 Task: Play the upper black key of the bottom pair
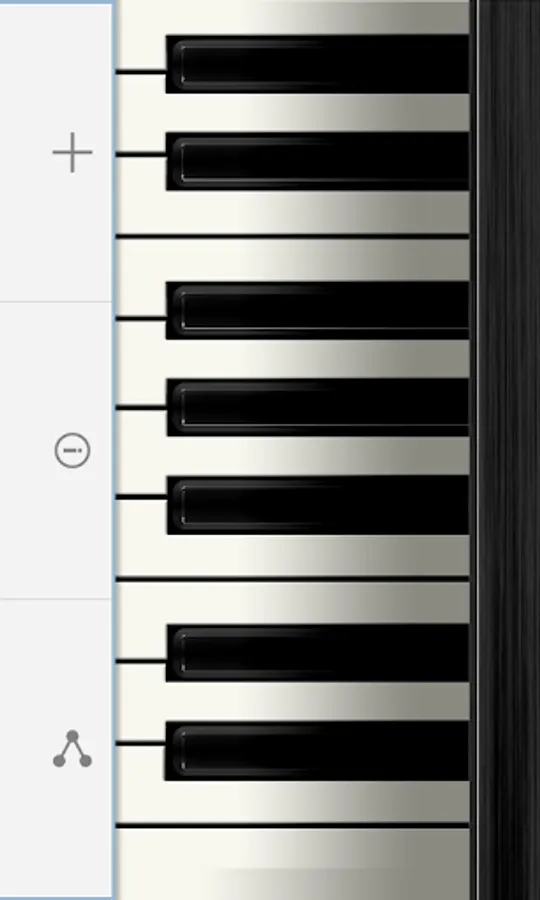317,653
